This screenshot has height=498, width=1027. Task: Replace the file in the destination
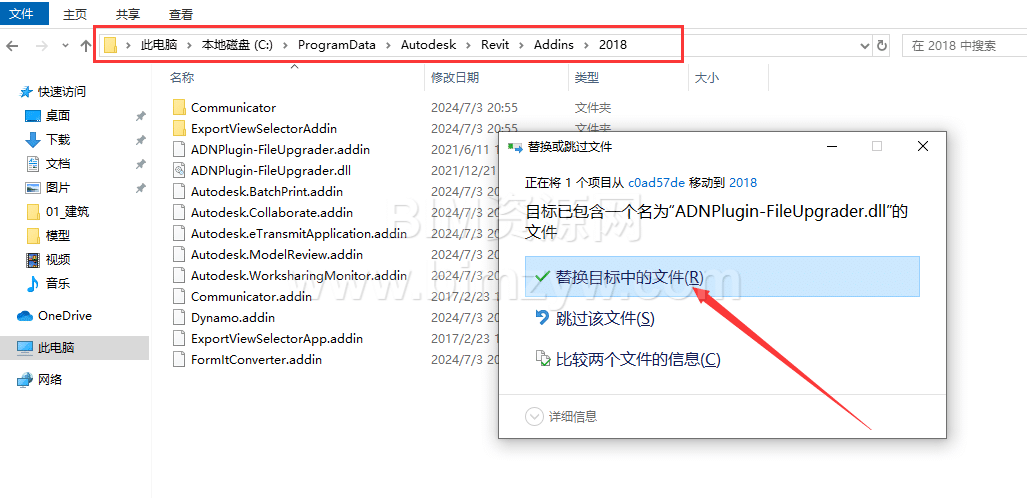click(722, 277)
